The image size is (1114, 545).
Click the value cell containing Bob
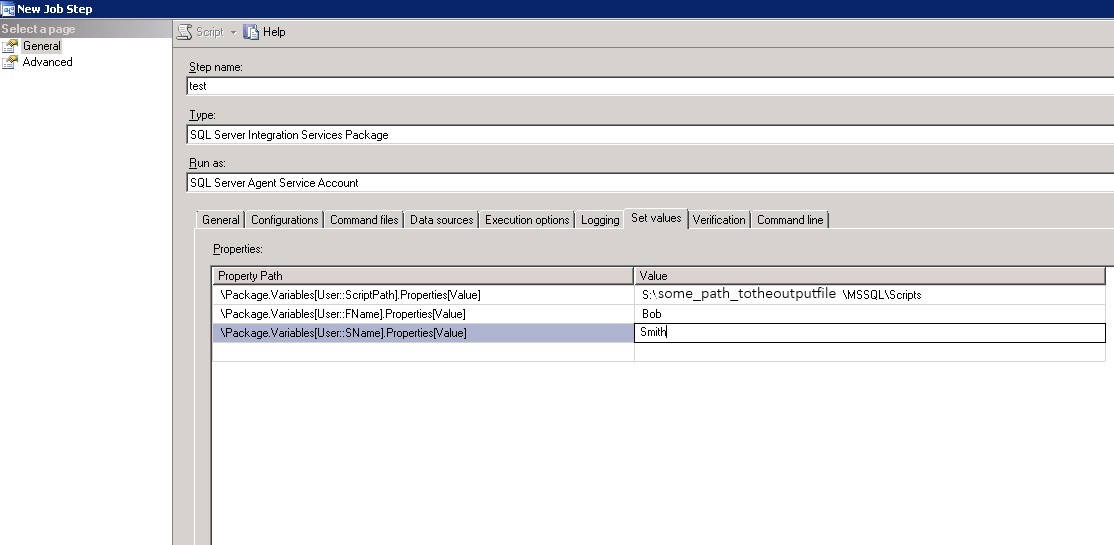[x=870, y=314]
